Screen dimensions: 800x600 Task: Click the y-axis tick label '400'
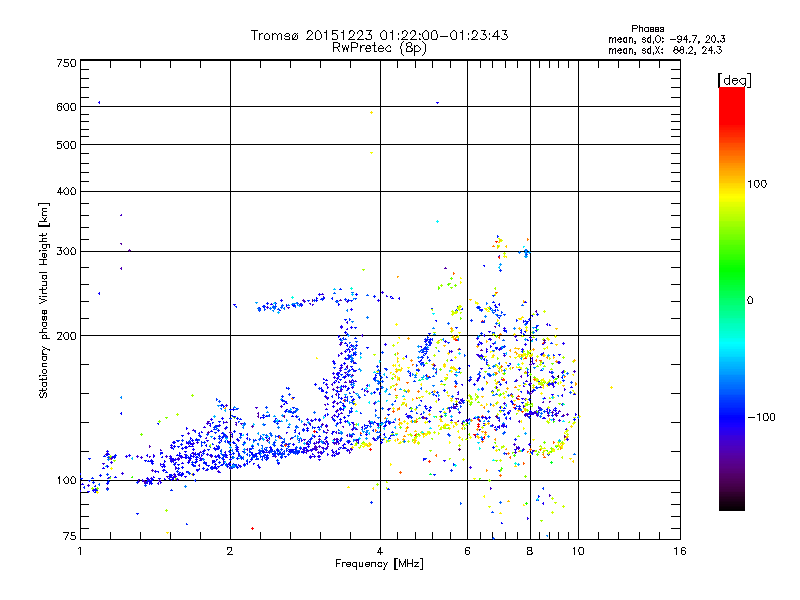coord(66,191)
